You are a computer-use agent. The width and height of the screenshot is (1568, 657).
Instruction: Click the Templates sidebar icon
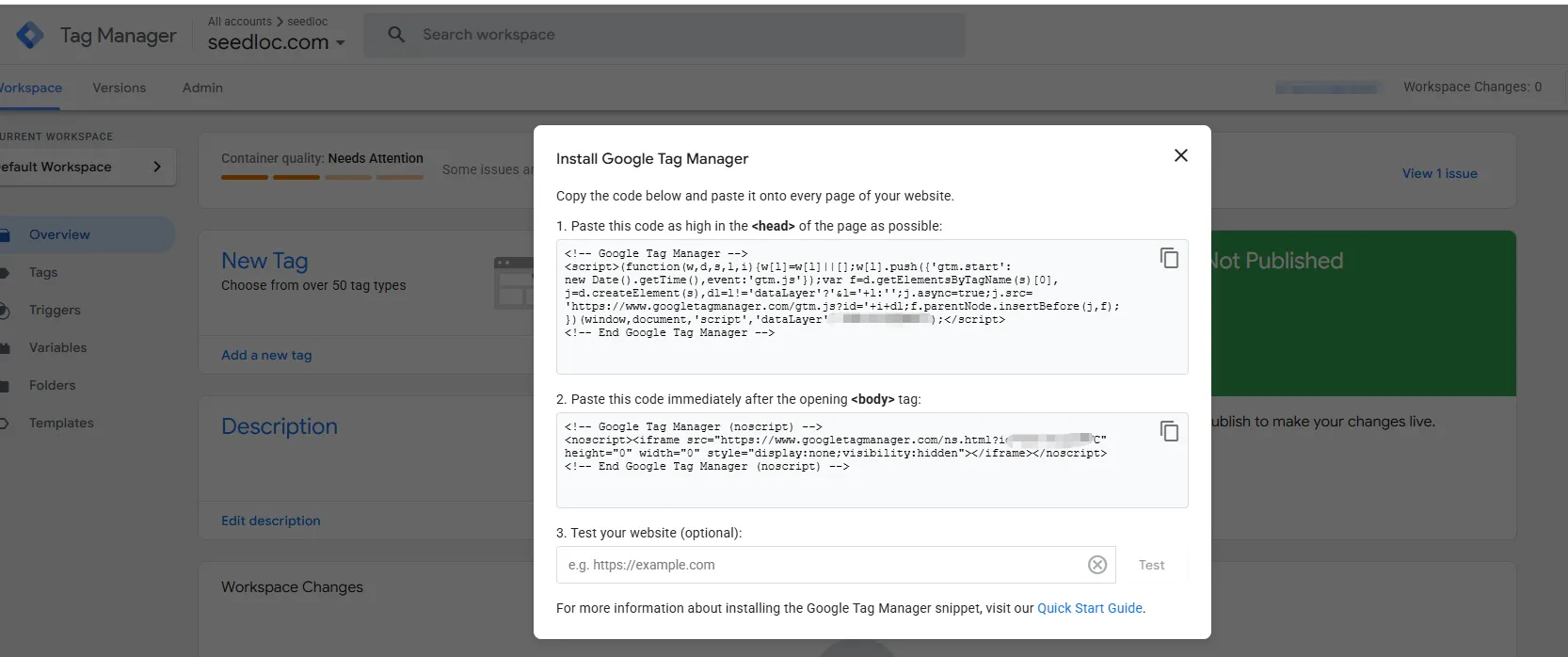tap(4, 424)
